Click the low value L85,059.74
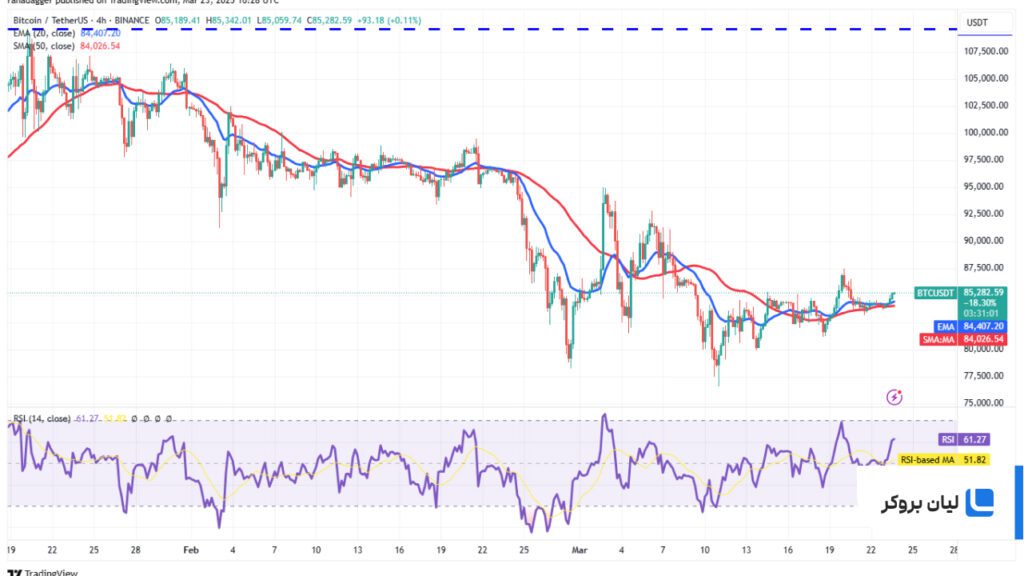The height and width of the screenshot is (576, 1024). click(279, 20)
